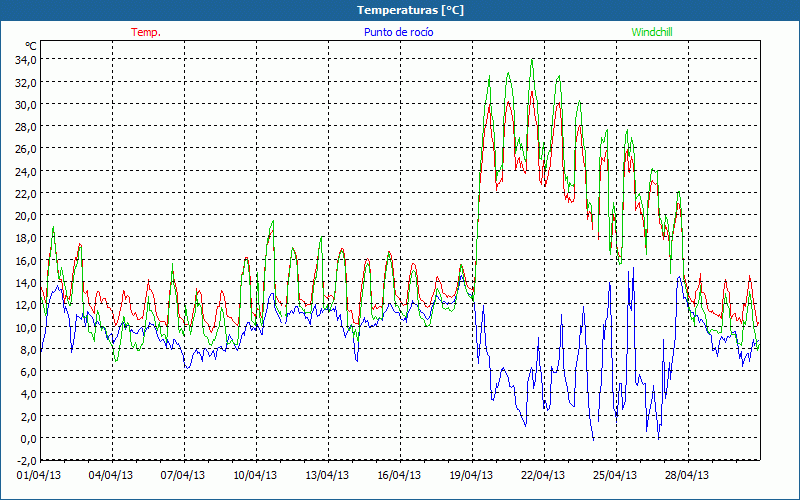
Task: Click the 16,0 y-axis value
Action: point(26,260)
